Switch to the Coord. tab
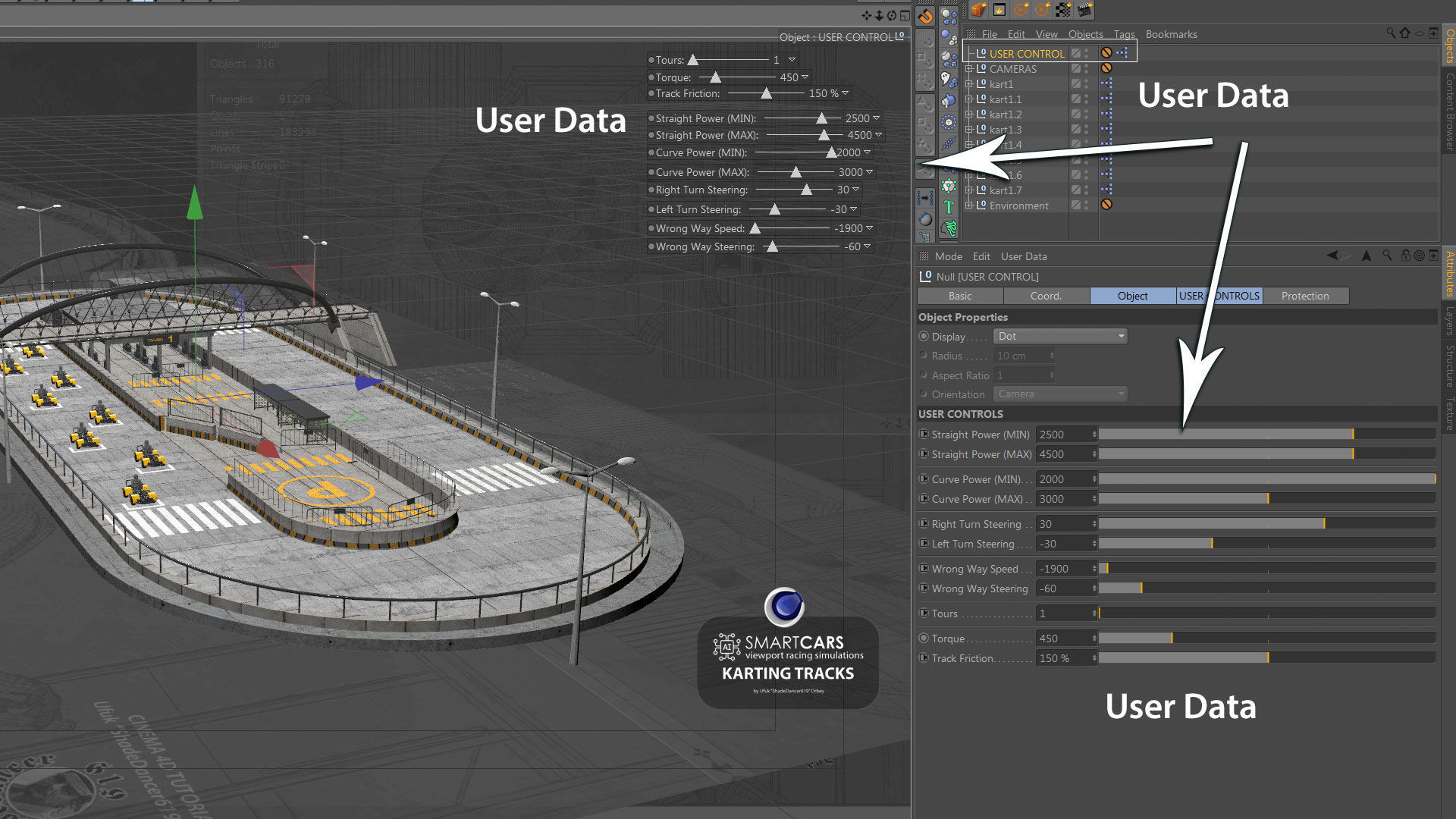 1046,296
